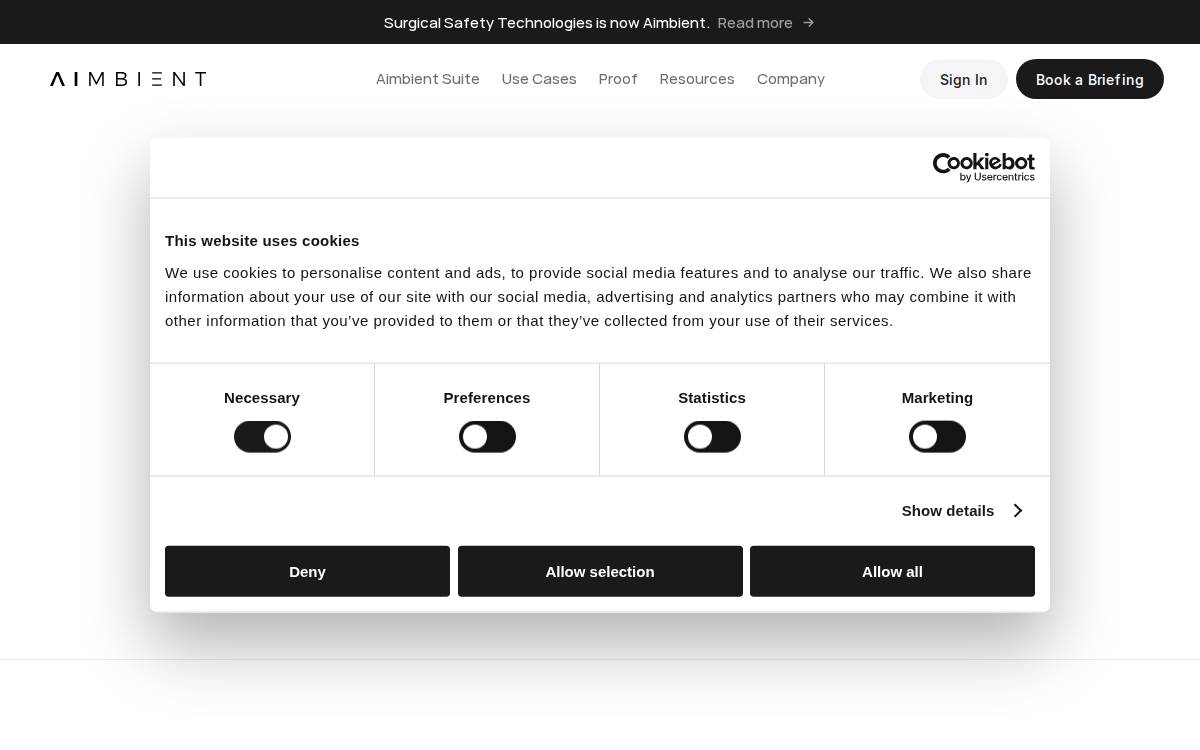This screenshot has height=750, width=1200.
Task: Click the Aimbient logo
Action: click(128, 79)
